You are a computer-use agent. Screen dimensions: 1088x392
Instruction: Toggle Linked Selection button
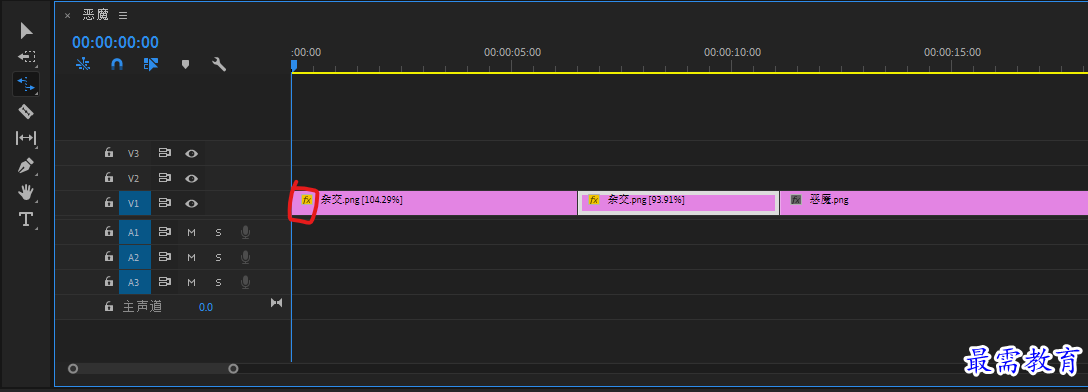(x=151, y=65)
